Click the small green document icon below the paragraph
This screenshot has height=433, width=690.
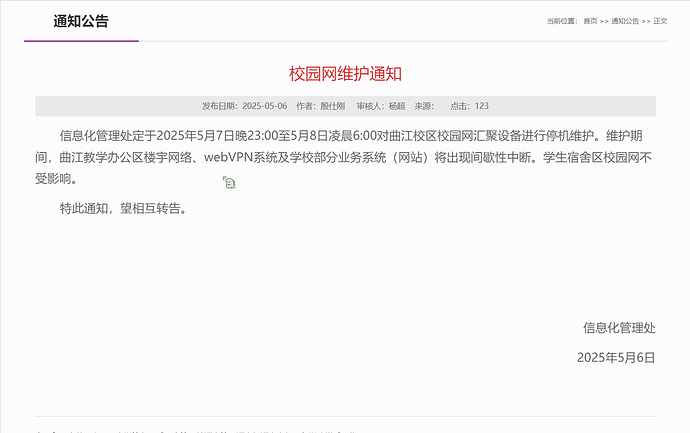pos(229,183)
